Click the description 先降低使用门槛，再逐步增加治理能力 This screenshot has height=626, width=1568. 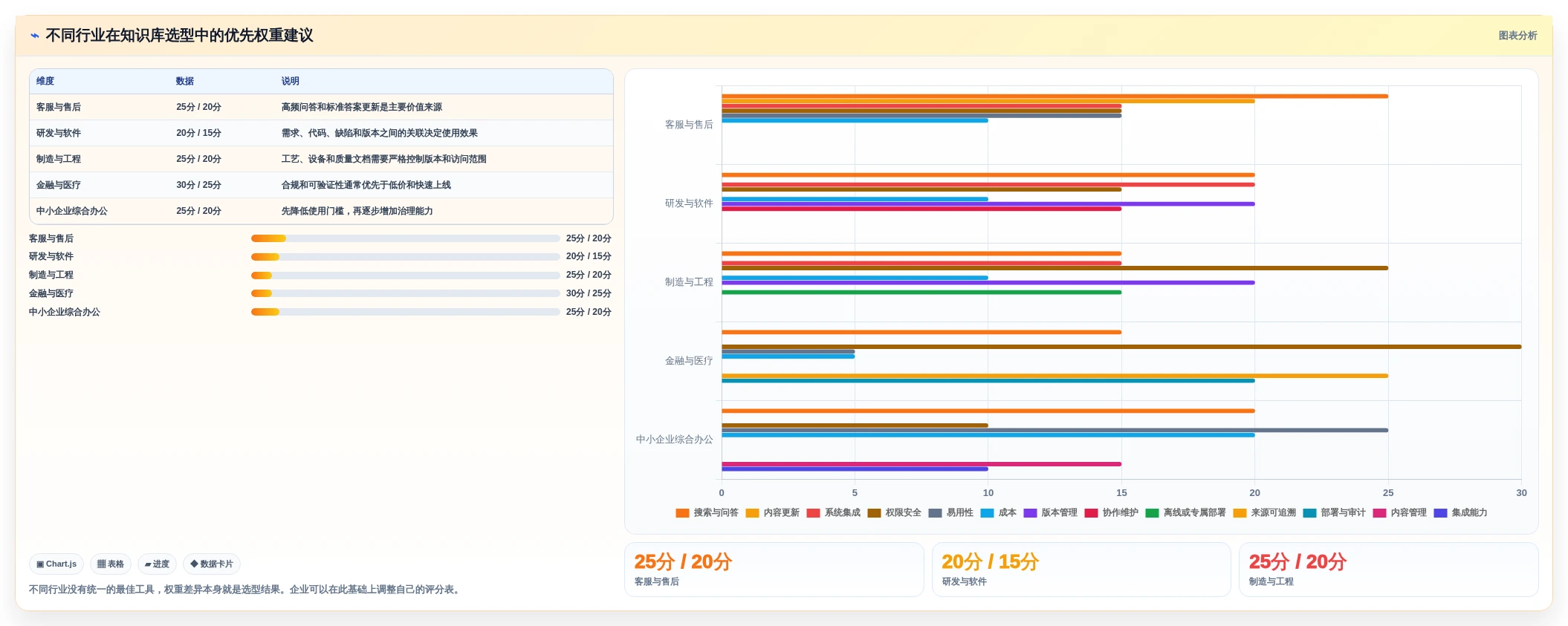click(357, 211)
